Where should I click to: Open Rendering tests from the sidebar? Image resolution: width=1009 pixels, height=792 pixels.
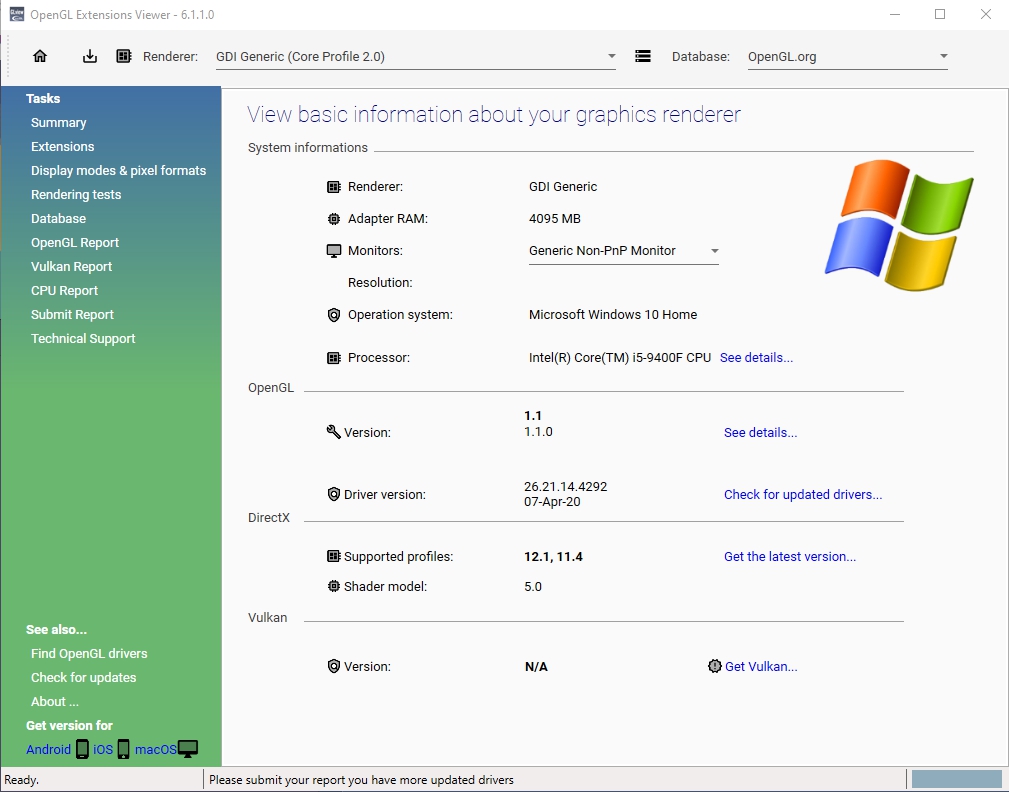coord(76,194)
